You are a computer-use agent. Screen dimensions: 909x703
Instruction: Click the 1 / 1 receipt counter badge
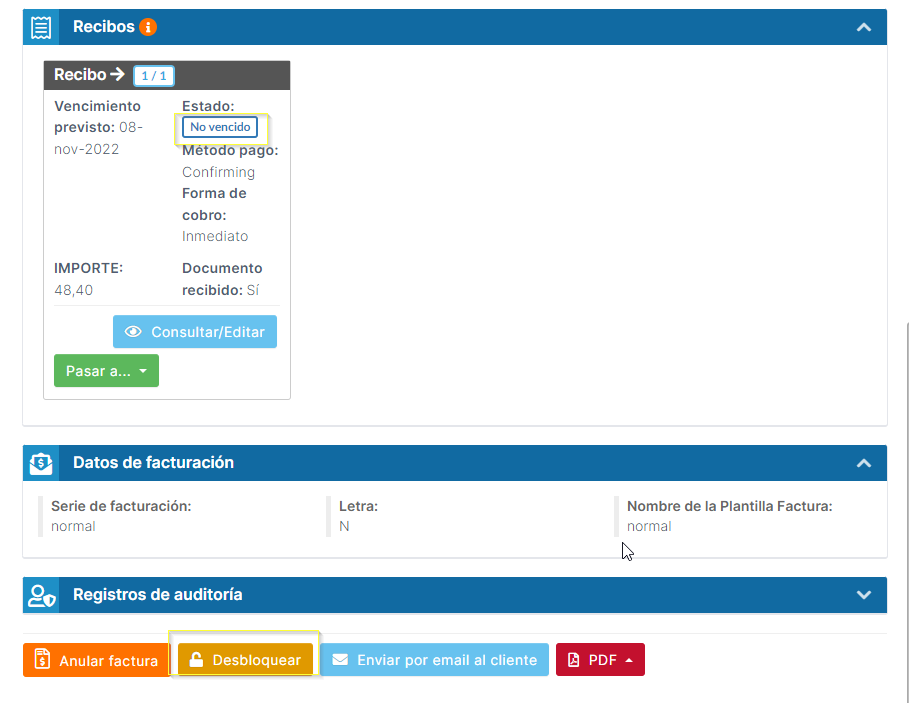[154, 76]
